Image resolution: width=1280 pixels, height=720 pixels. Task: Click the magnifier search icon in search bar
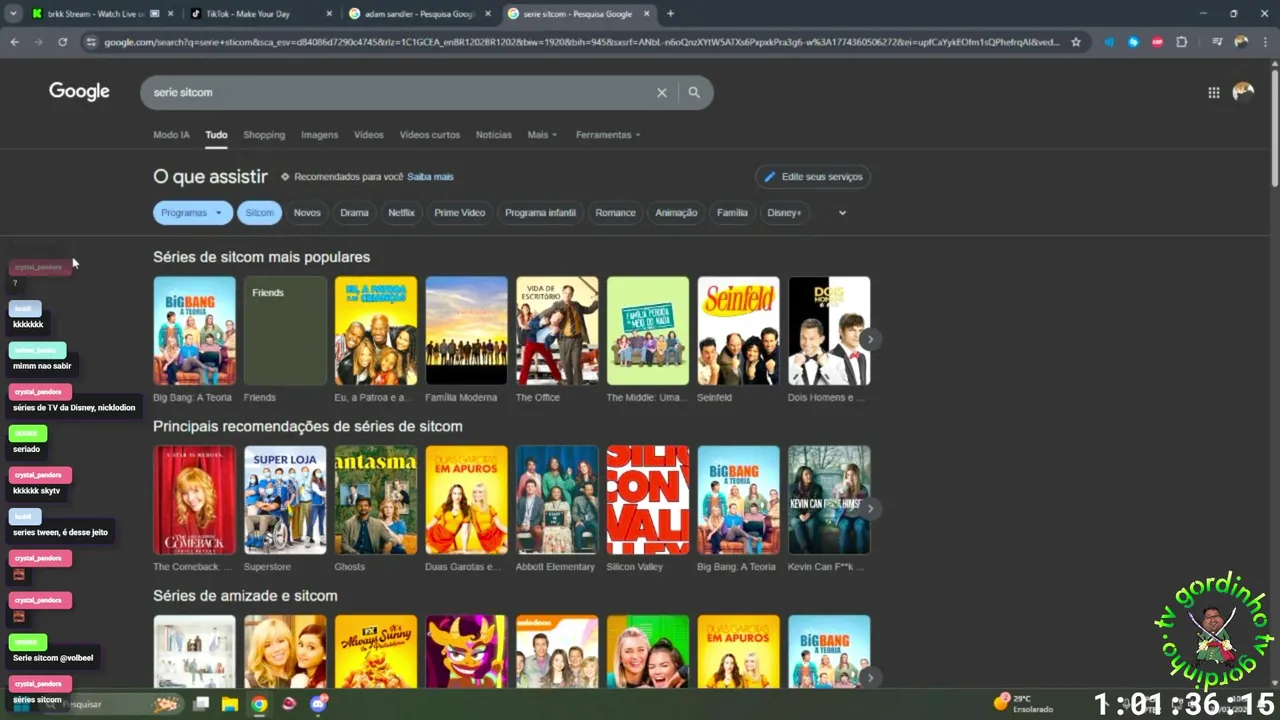pyautogui.click(x=694, y=92)
